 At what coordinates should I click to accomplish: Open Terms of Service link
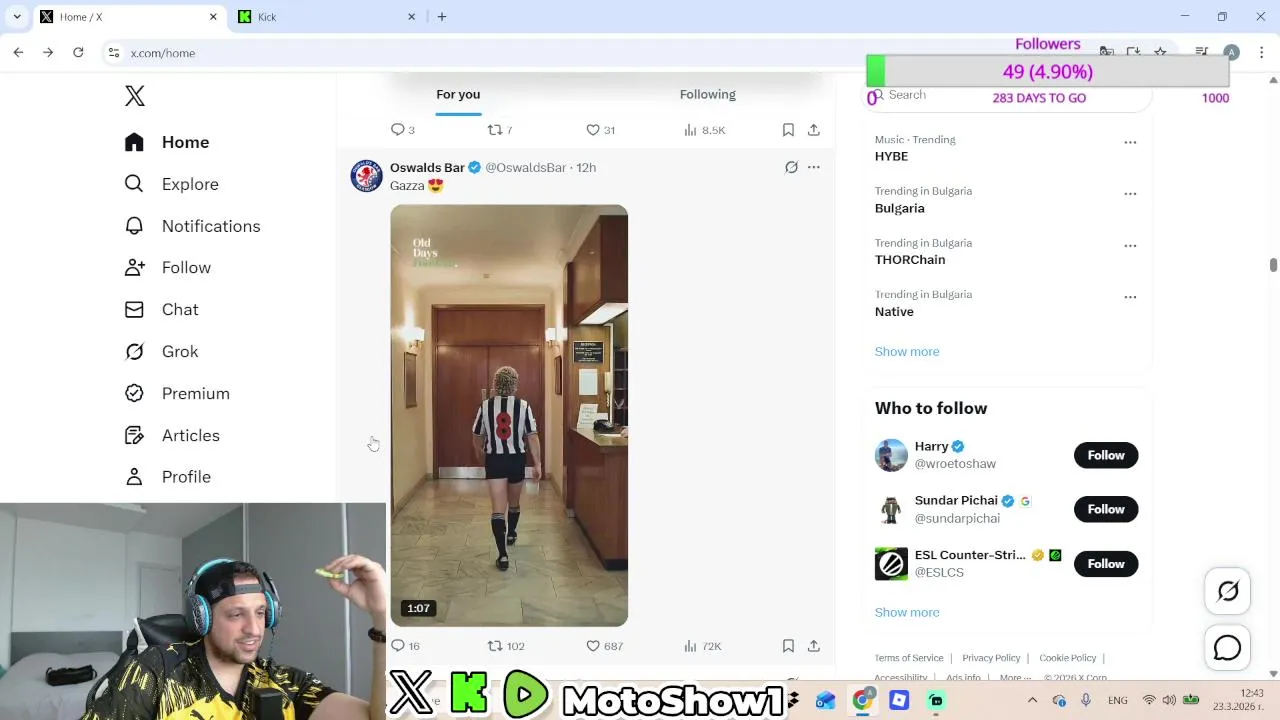909,658
